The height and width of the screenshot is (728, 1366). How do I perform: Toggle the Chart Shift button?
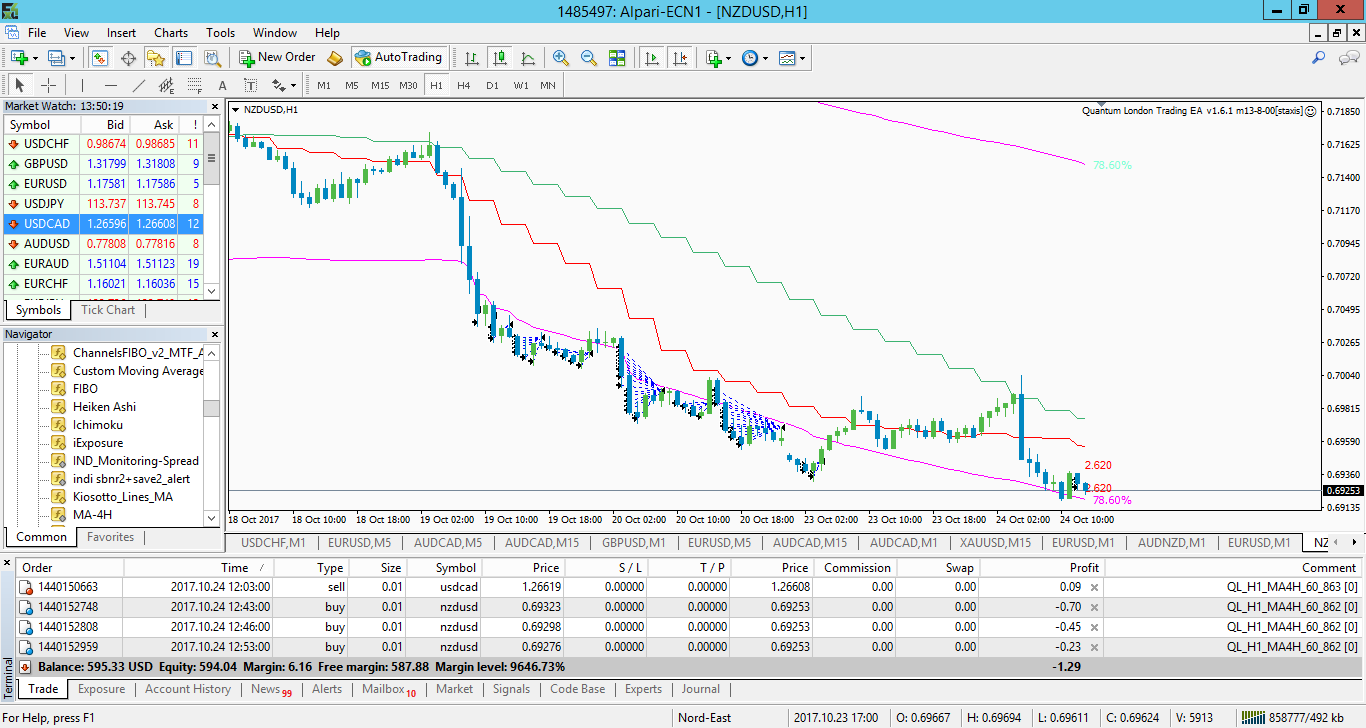tap(680, 58)
